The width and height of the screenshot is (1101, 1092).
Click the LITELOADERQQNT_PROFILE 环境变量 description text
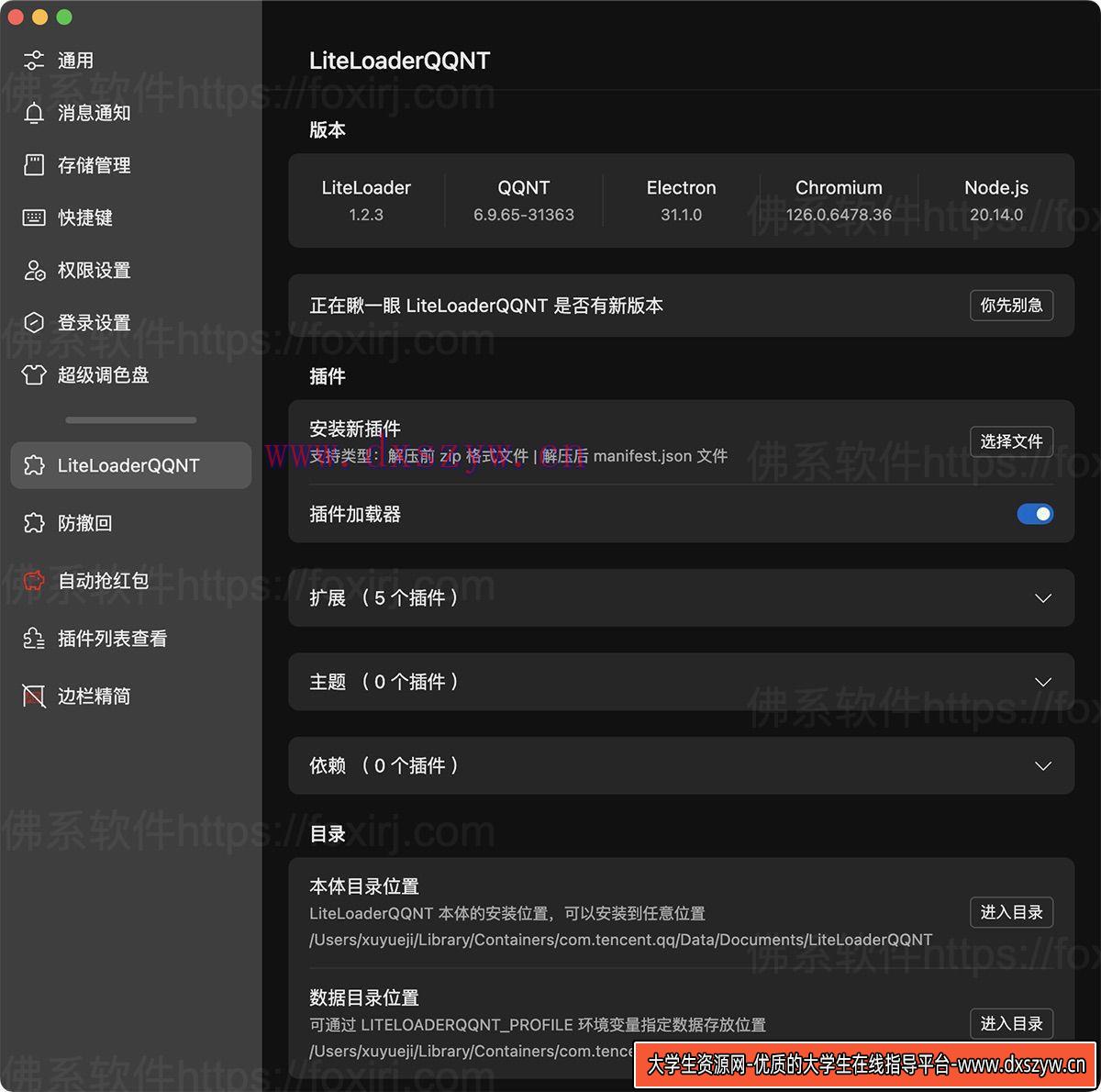(x=538, y=1024)
